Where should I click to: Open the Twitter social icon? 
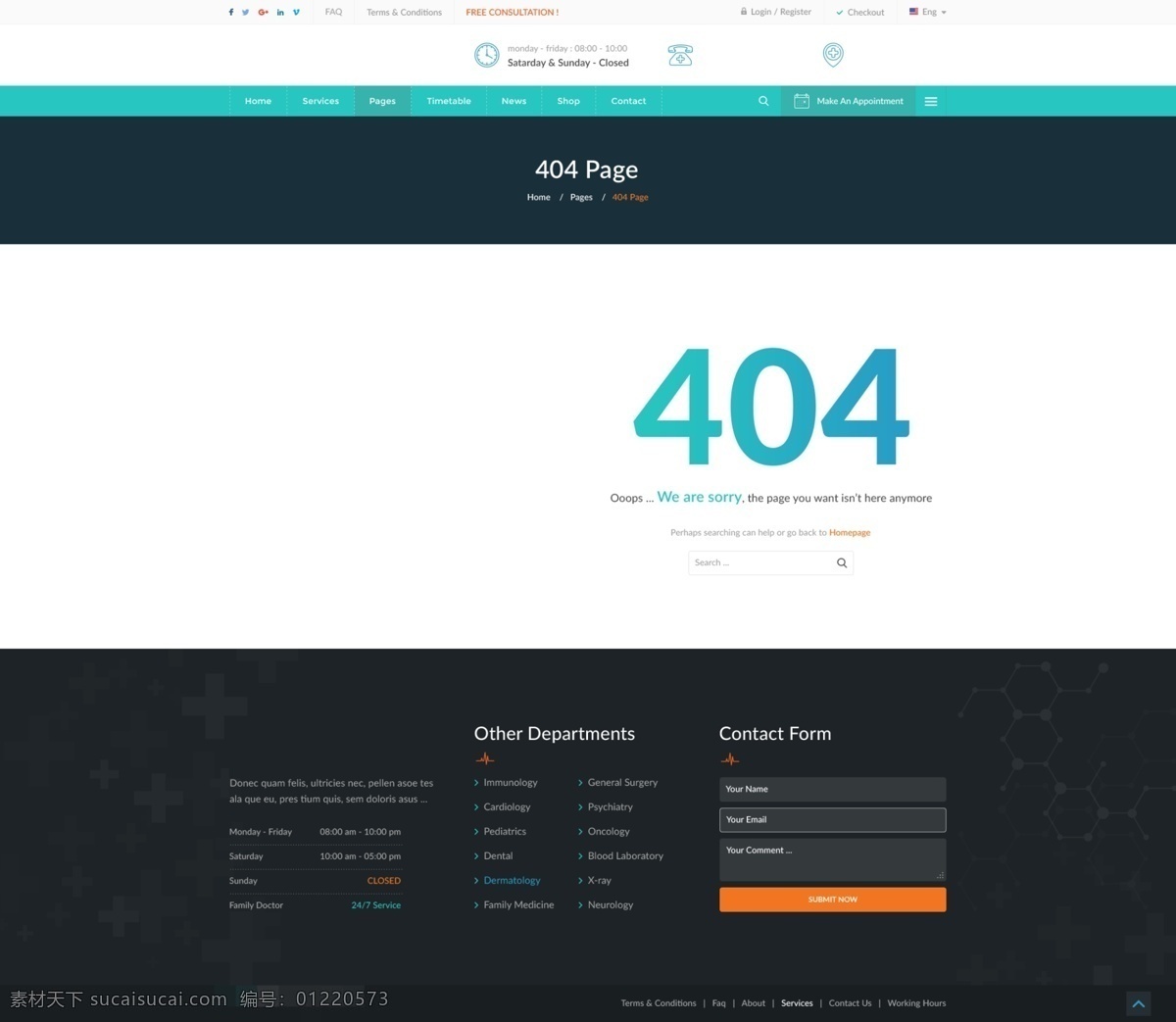pos(246,13)
